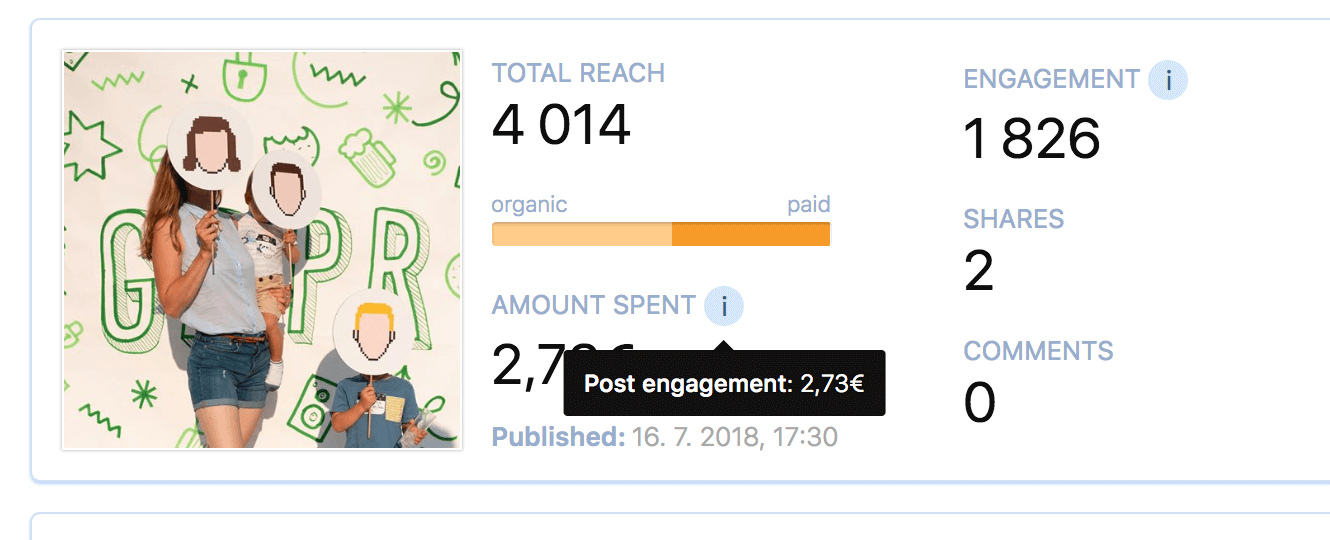Click the 4 014 total reach value

click(561, 125)
